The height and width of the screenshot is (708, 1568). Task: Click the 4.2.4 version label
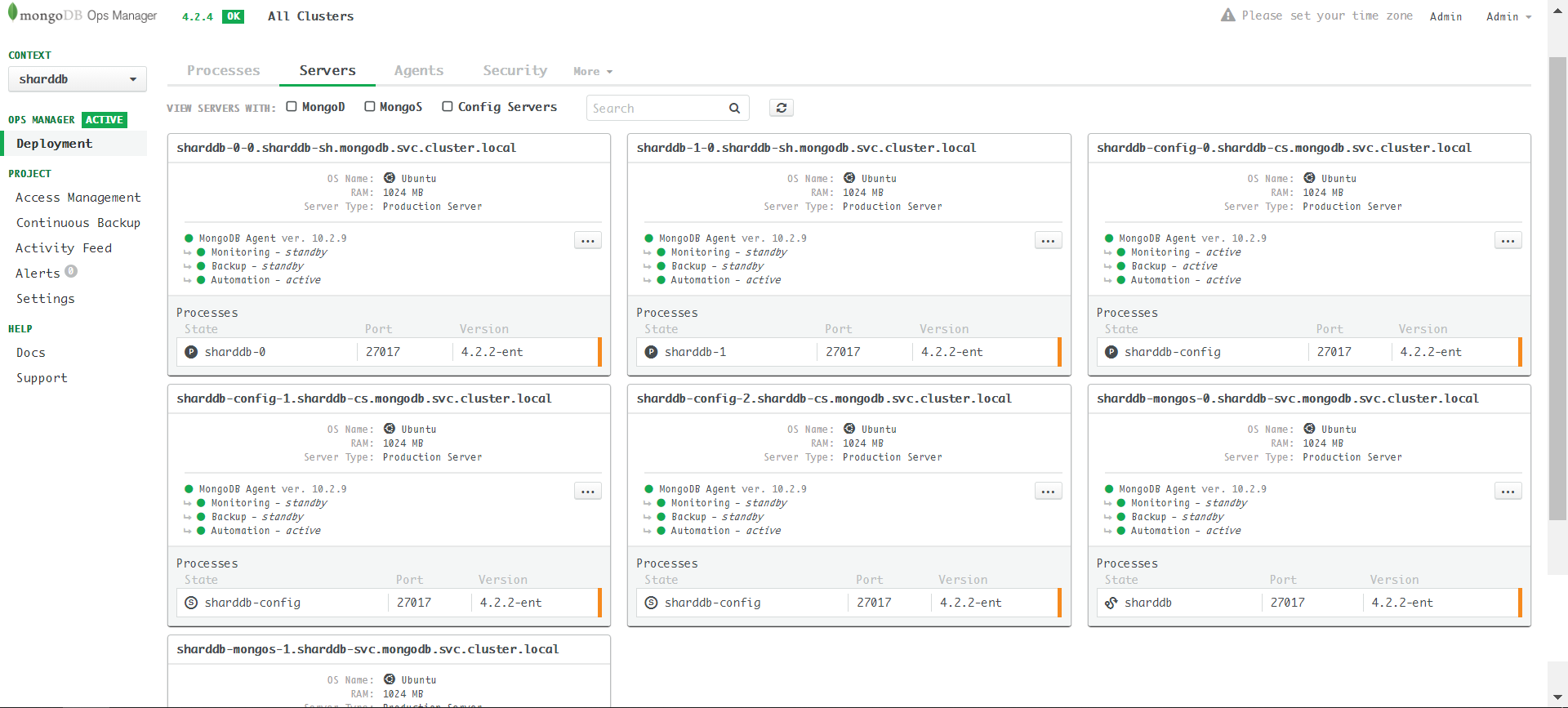click(198, 16)
